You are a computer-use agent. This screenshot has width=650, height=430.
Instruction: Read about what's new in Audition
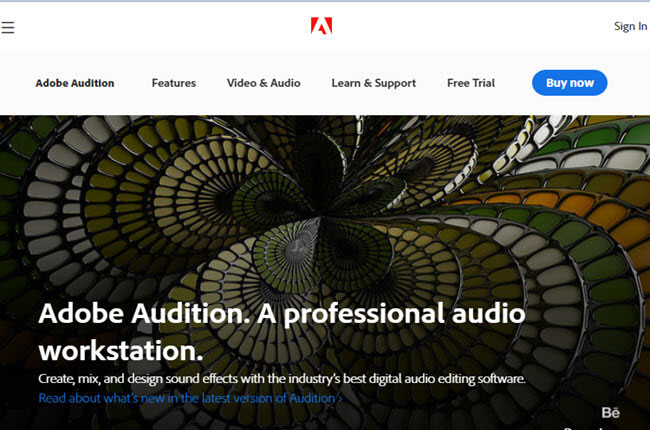pos(188,398)
